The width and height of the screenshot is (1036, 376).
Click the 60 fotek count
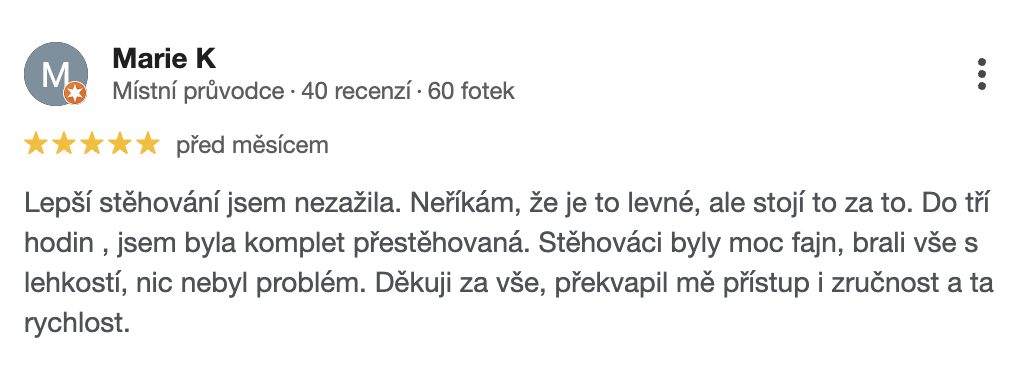[x=471, y=91]
